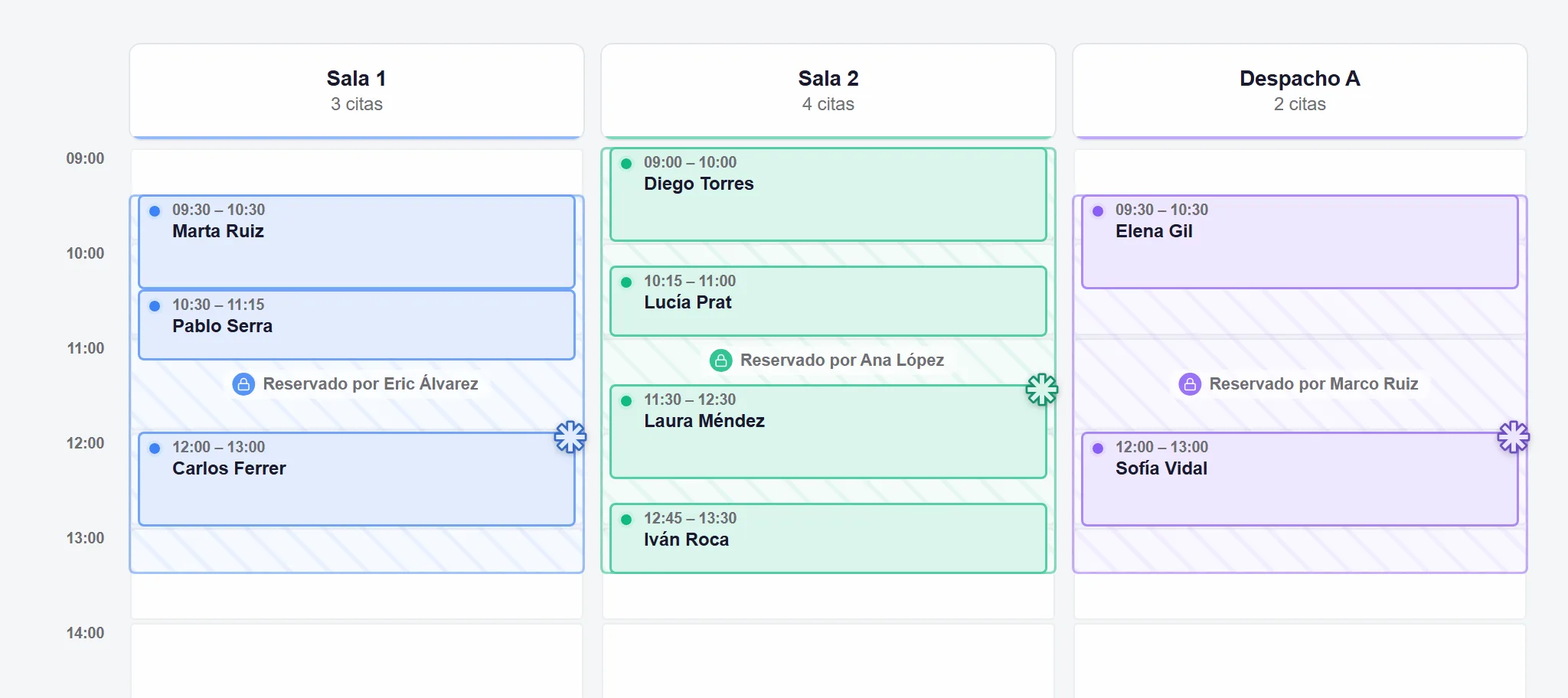The height and width of the screenshot is (698, 1568).
Task: Click the blue lock icon for Eric Álvarez
Action: point(243,384)
